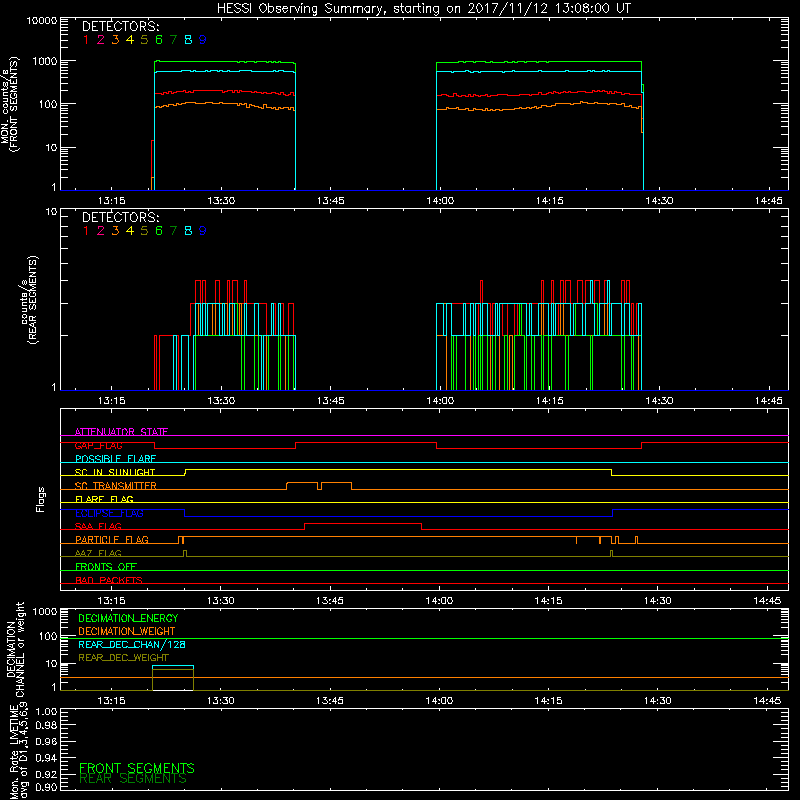
Task: Click the POSSIBLE_FLARE flag label
Action: (115, 459)
